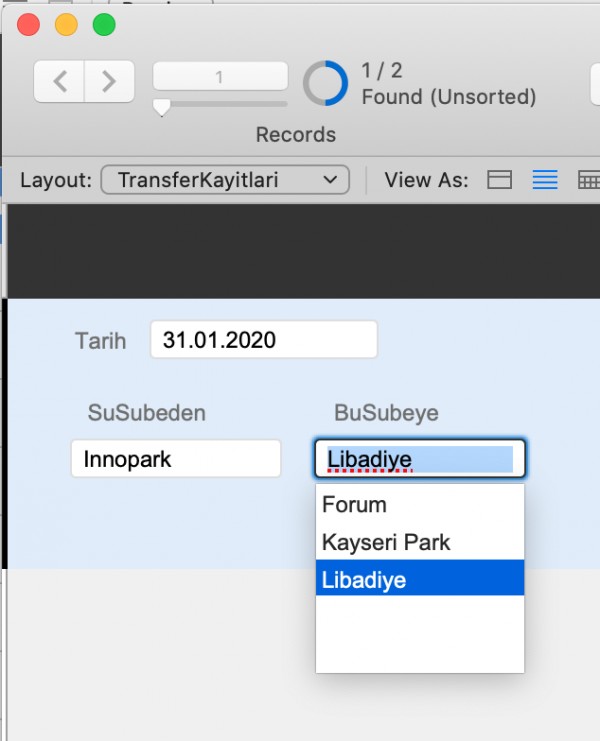Close the window with red button
The height and width of the screenshot is (741, 600).
coord(28,25)
